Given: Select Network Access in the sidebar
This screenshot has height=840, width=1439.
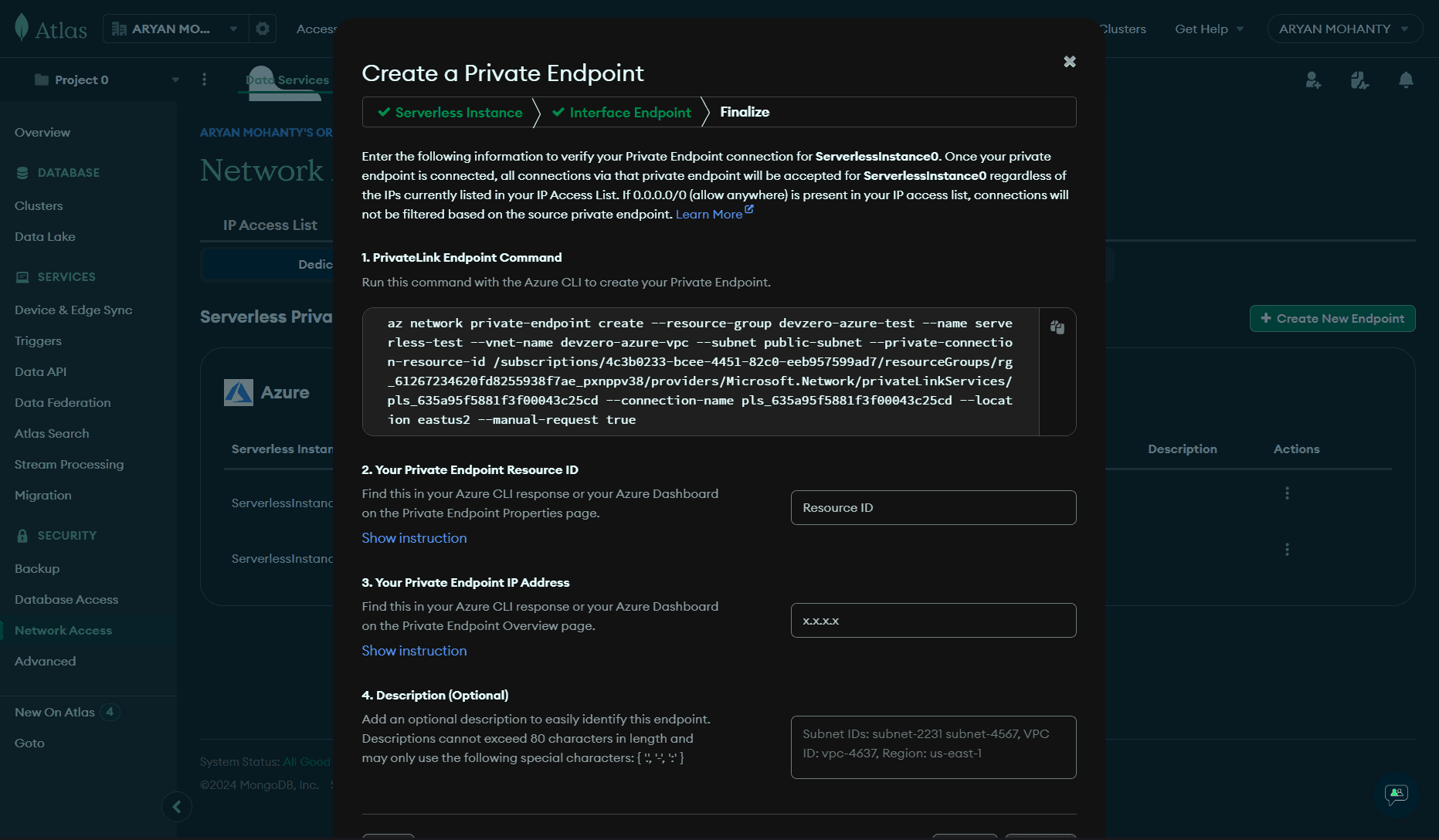Looking at the screenshot, I should coord(63,630).
